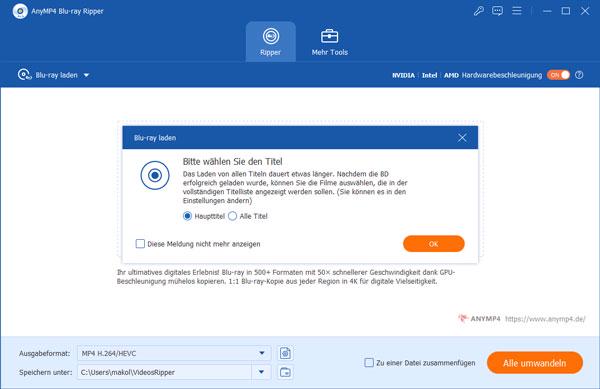Image resolution: width=600 pixels, height=389 pixels.
Task: Click the Ausgabeformat dropdown arrow
Action: coord(262,353)
